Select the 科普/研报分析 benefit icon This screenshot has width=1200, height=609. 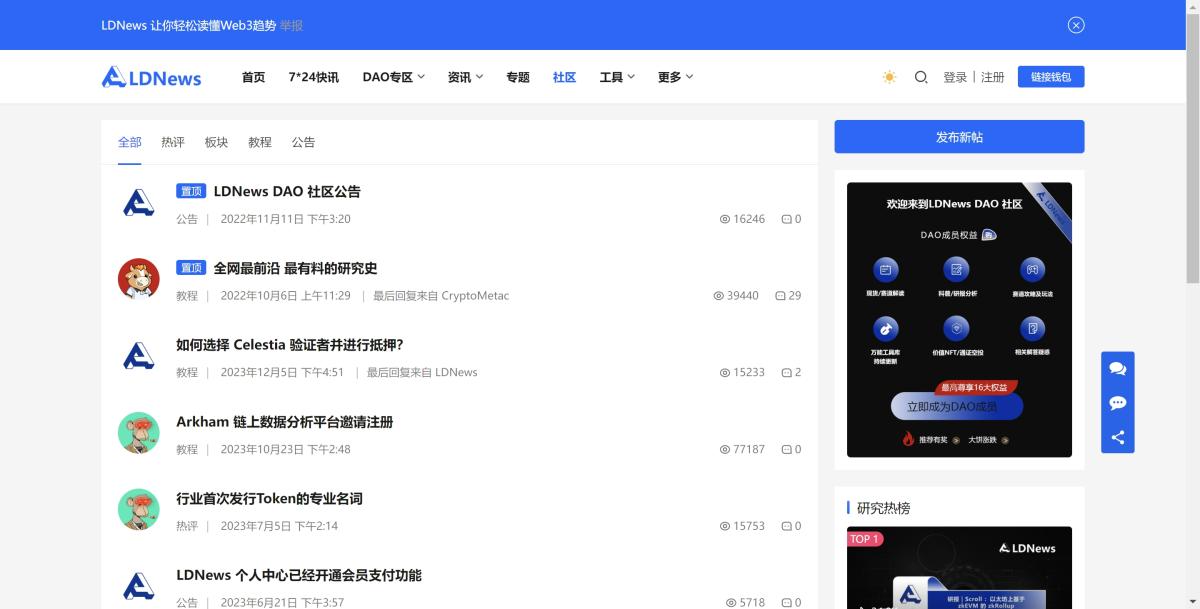pyautogui.click(x=958, y=269)
